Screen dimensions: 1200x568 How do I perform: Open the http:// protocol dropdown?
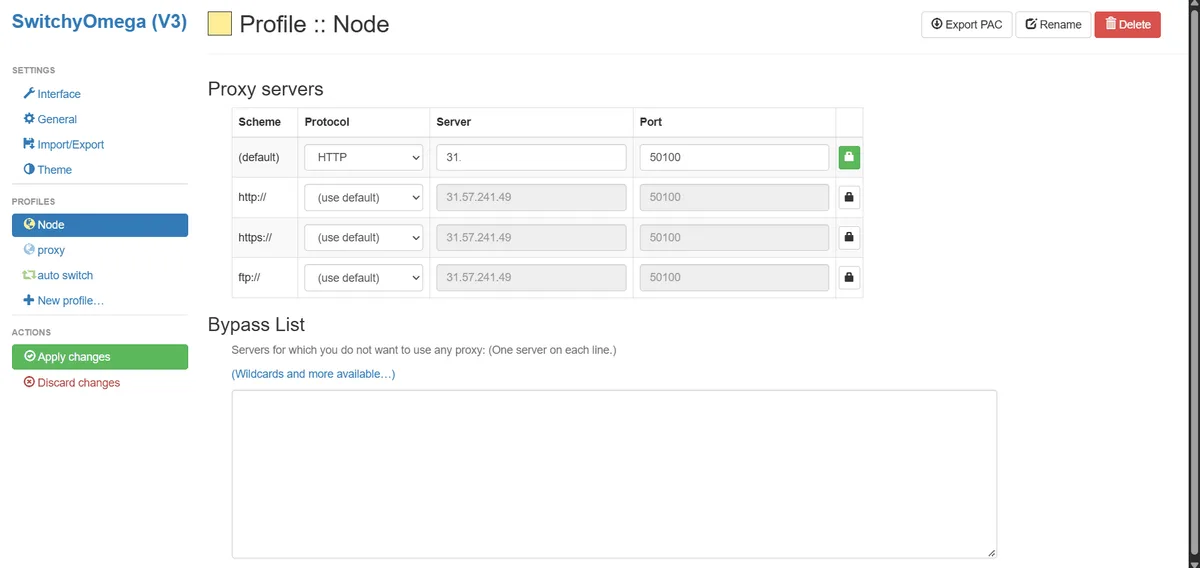(364, 197)
